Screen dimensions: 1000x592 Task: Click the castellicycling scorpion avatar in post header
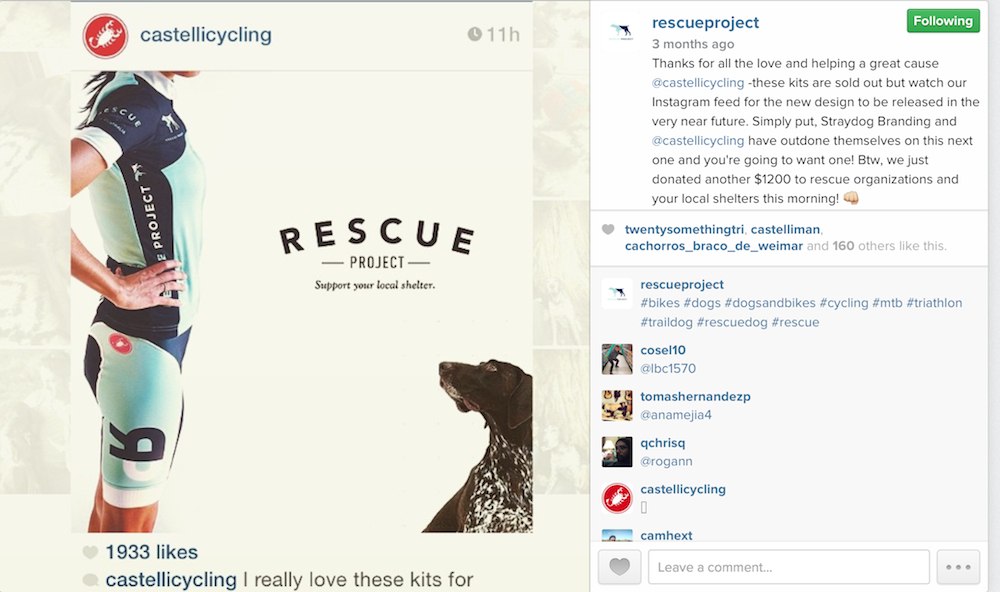105,35
